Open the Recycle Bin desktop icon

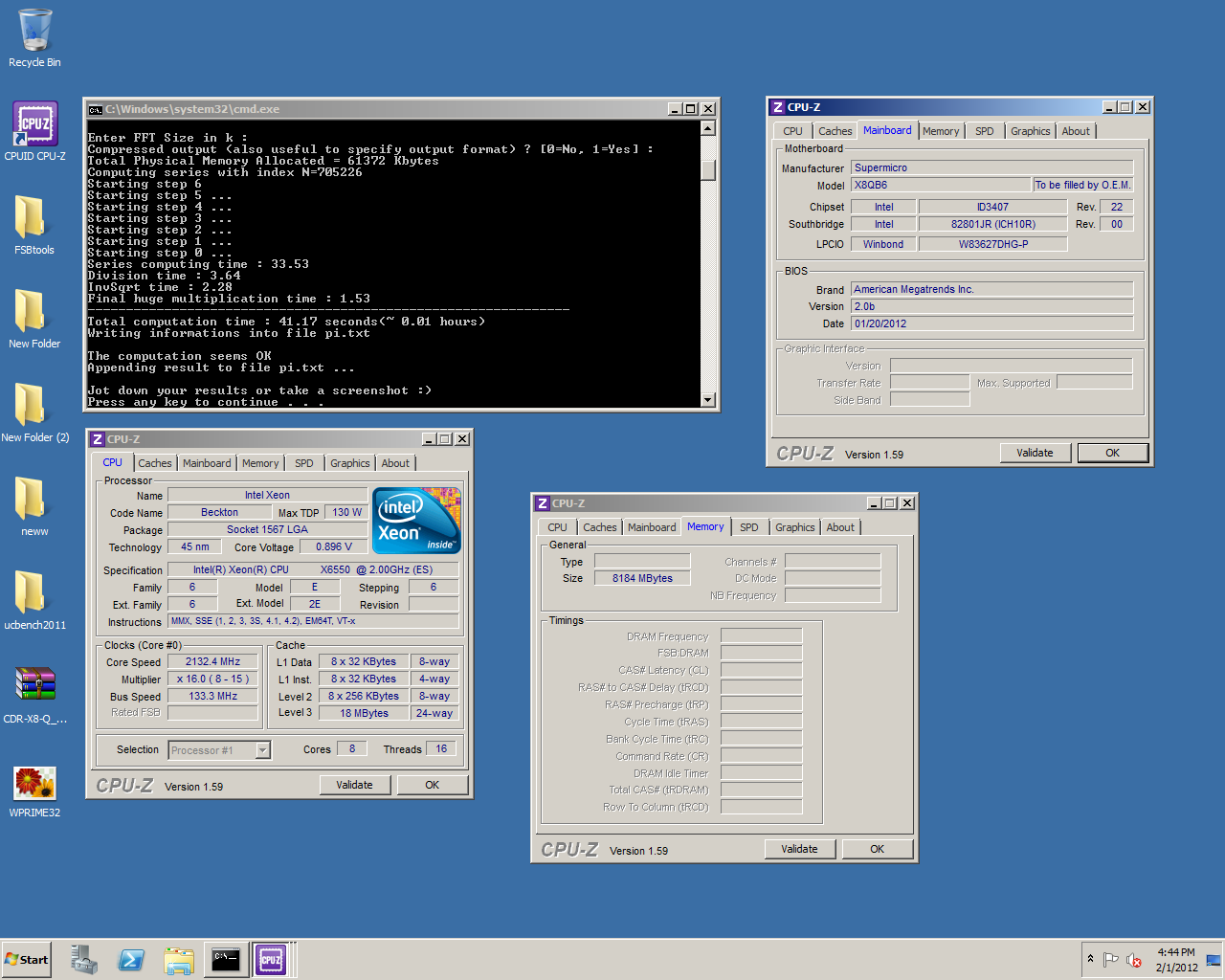34,38
